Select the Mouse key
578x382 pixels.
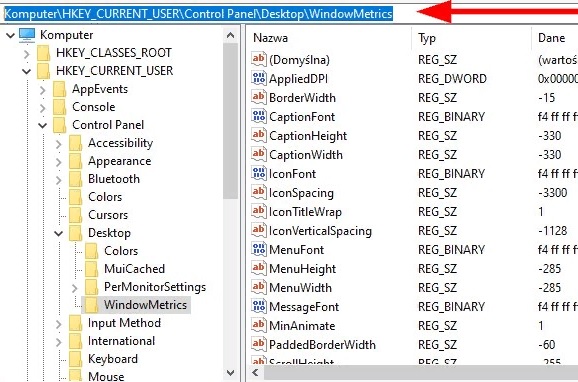tap(106, 376)
